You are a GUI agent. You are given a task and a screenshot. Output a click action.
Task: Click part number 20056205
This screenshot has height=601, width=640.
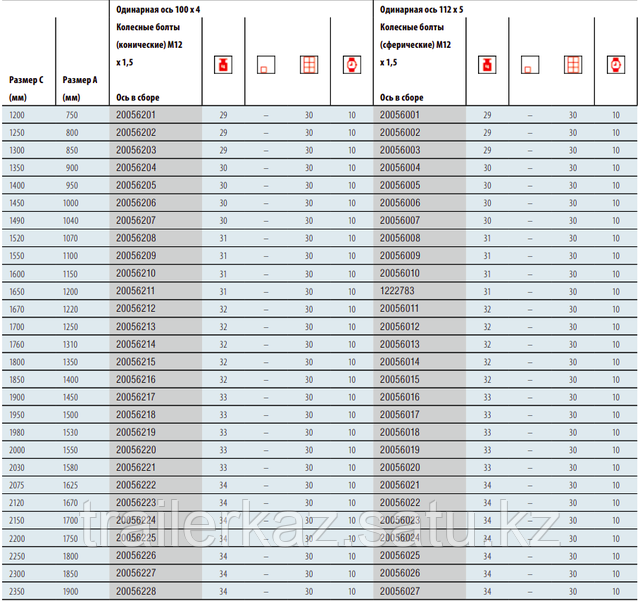click(136, 185)
